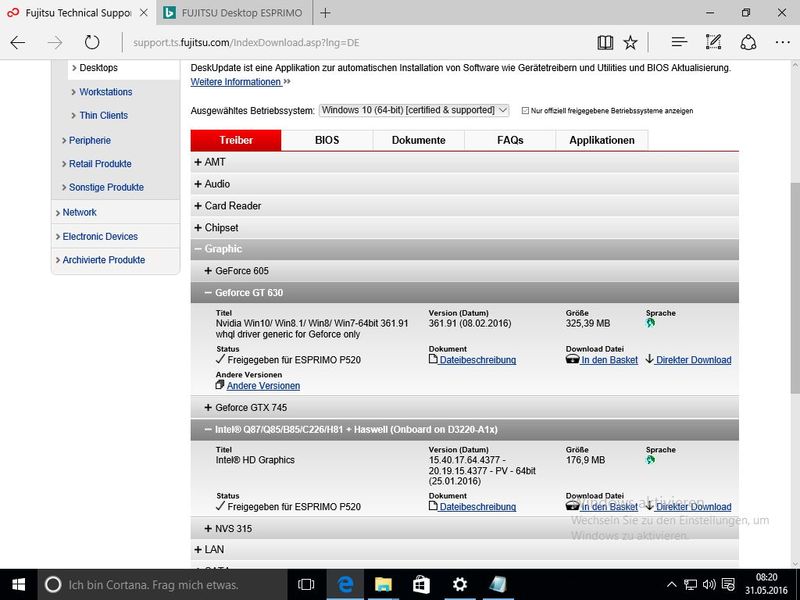Viewport: 800px width, 600px height.
Task: Expand the Geforce GTX 745 section
Action: (x=209, y=408)
